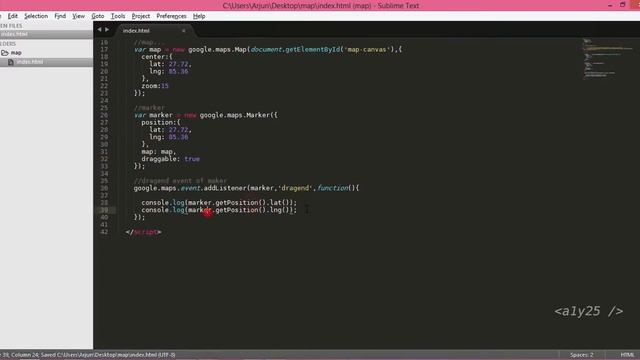
Task: Click console.log line with lng()
Action: [219, 210]
